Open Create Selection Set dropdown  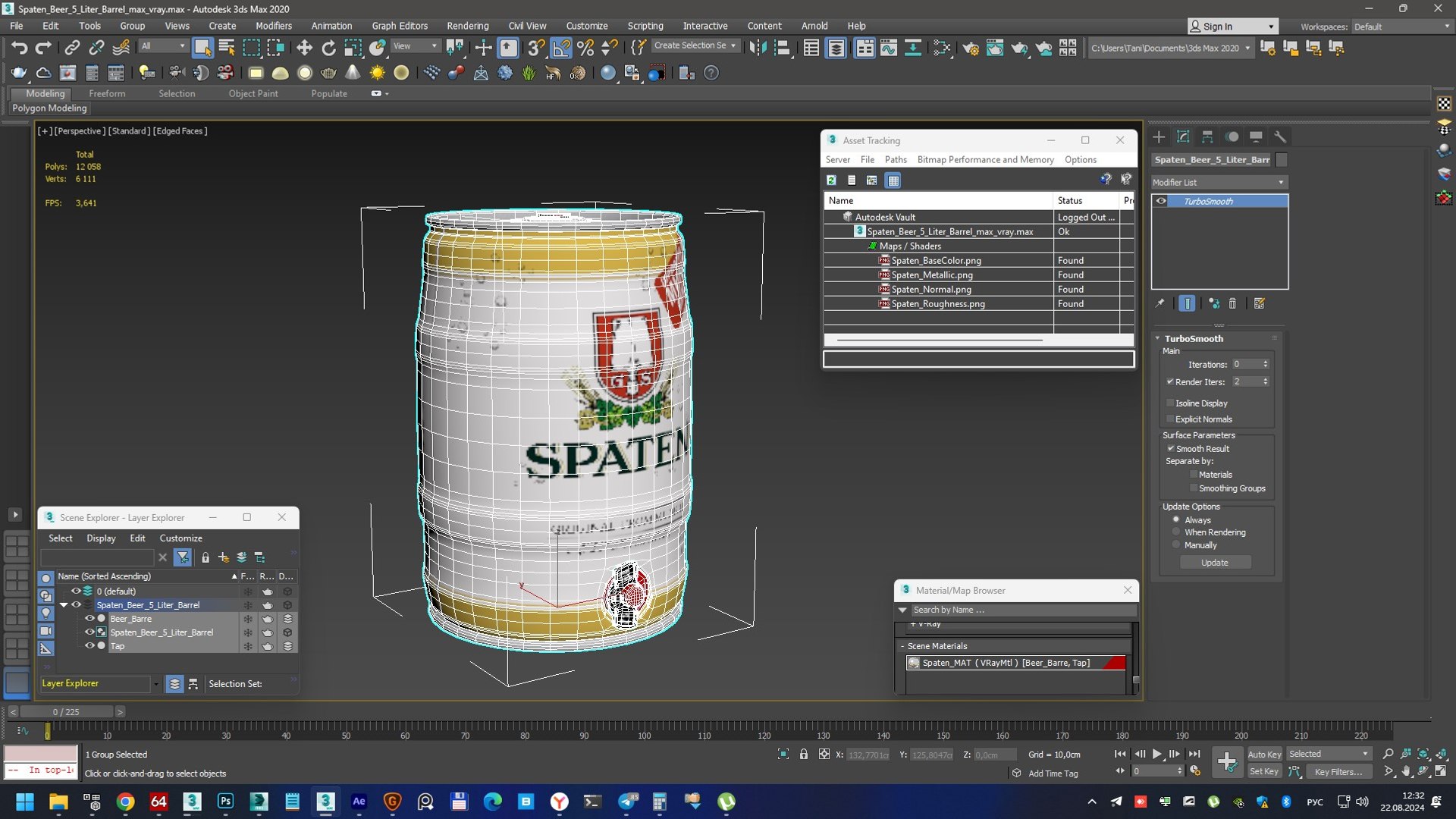pos(695,46)
